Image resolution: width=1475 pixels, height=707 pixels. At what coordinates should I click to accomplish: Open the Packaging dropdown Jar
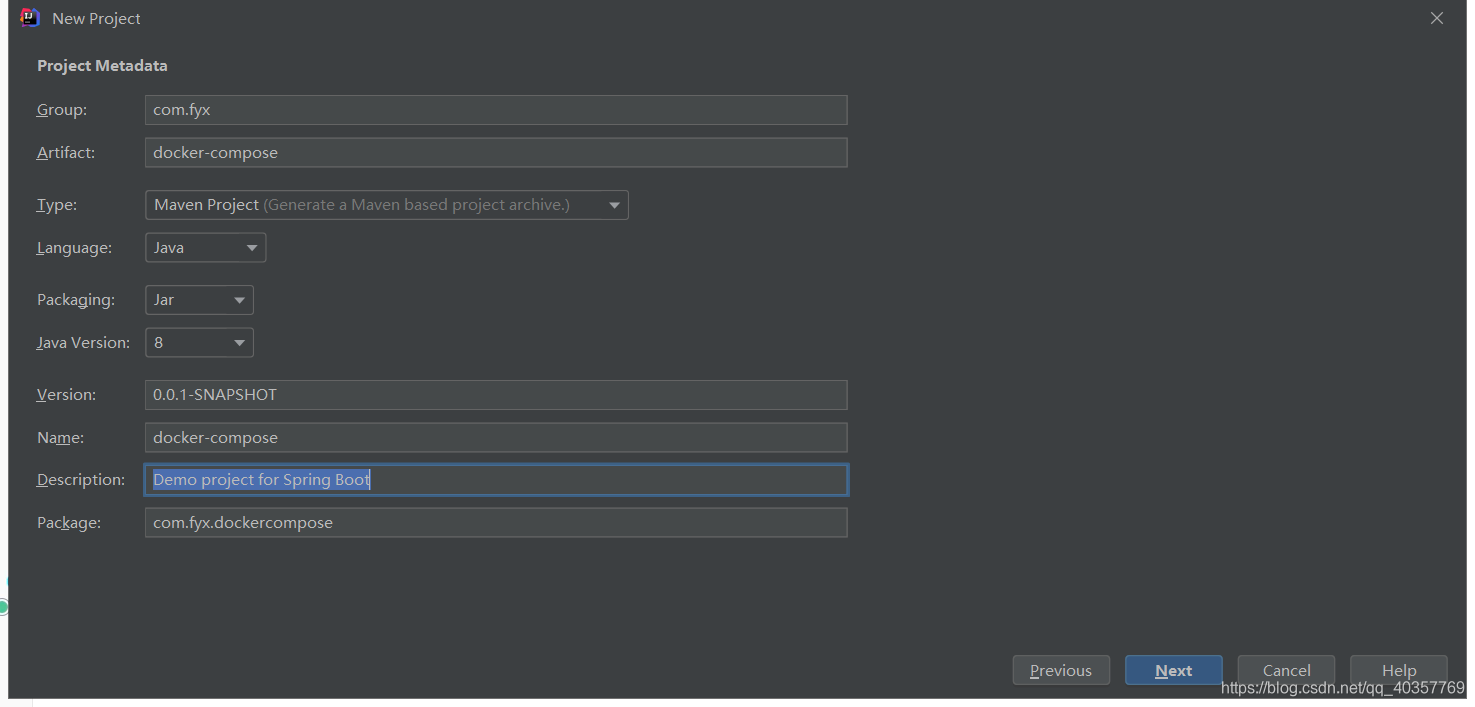click(199, 300)
